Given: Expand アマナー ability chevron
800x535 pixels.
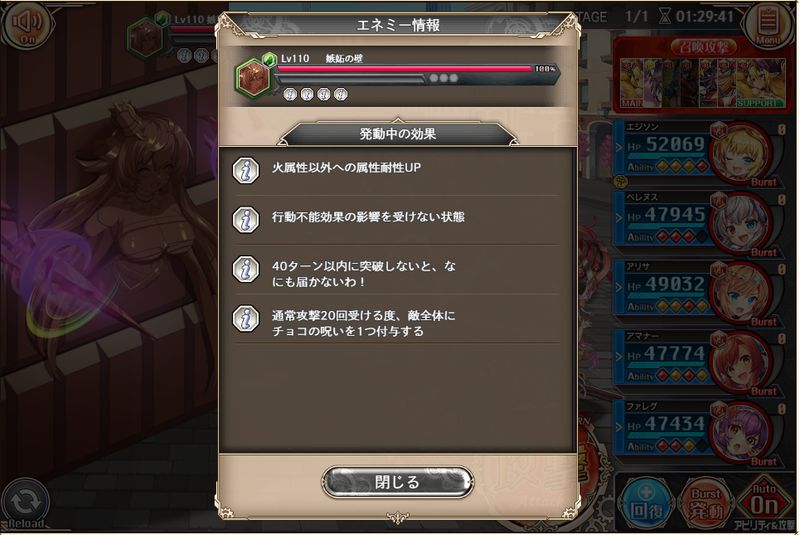Looking at the screenshot, I should click(x=619, y=357).
